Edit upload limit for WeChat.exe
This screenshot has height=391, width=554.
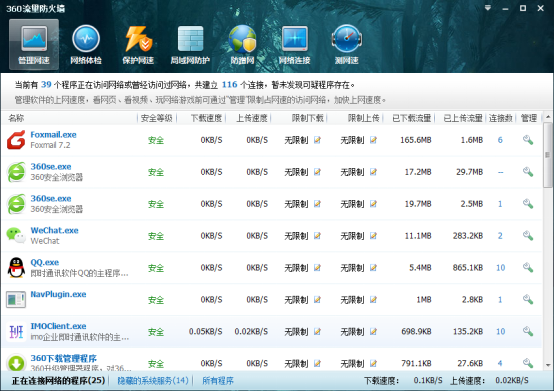[x=373, y=236]
